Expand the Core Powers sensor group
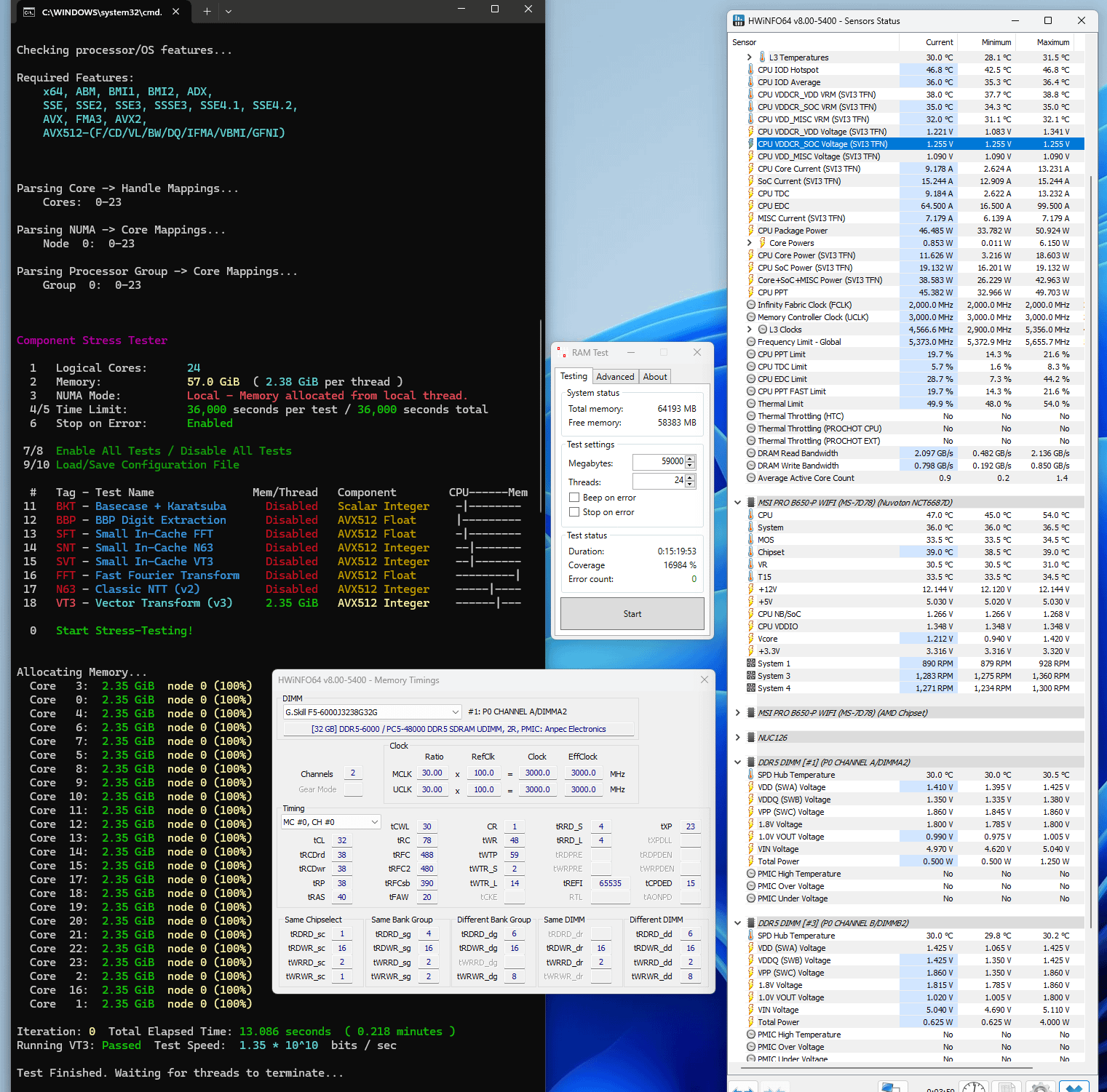1107x1092 pixels. pyautogui.click(x=749, y=243)
